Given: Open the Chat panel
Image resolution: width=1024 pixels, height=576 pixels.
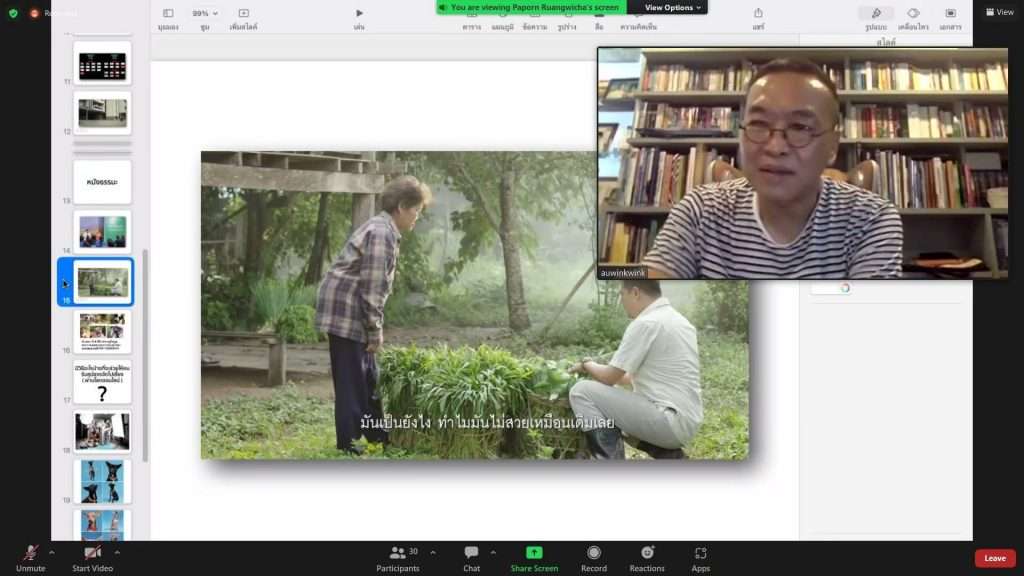Looking at the screenshot, I should tap(472, 559).
